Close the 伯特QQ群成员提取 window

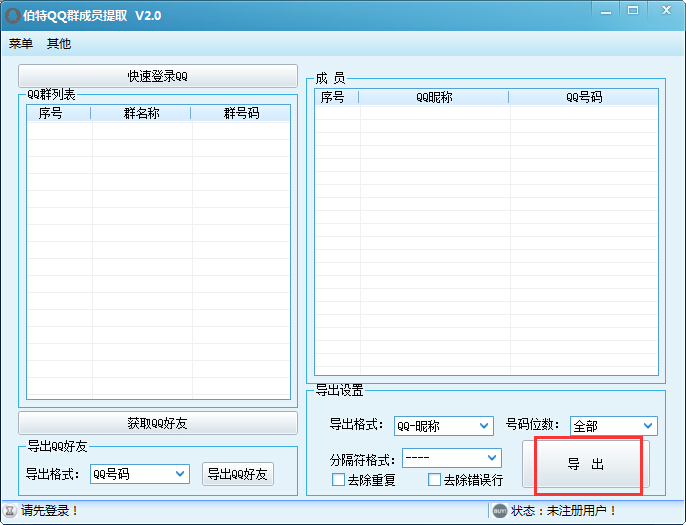click(x=666, y=10)
